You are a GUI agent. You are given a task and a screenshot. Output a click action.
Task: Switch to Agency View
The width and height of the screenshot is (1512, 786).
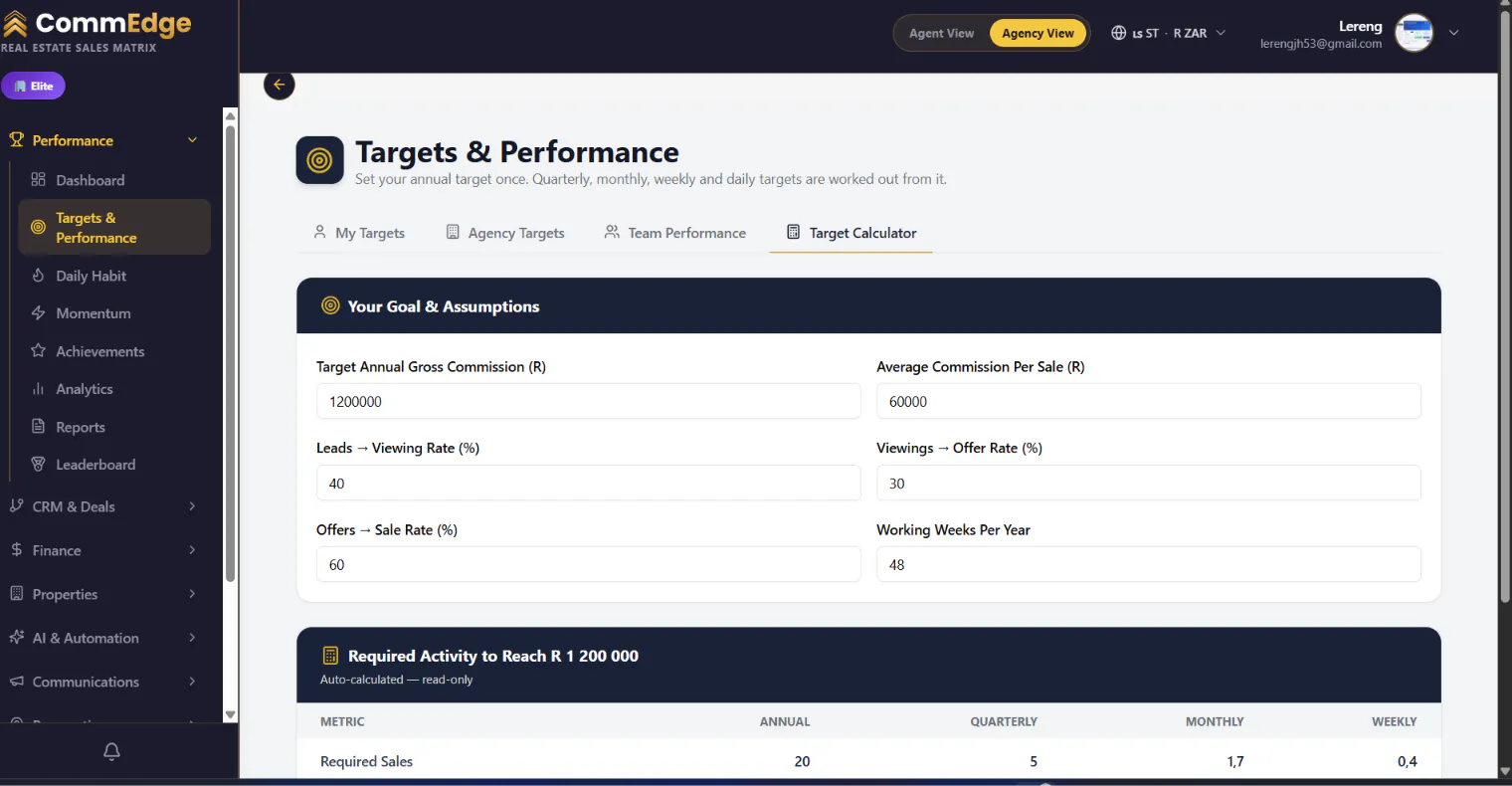click(1038, 33)
